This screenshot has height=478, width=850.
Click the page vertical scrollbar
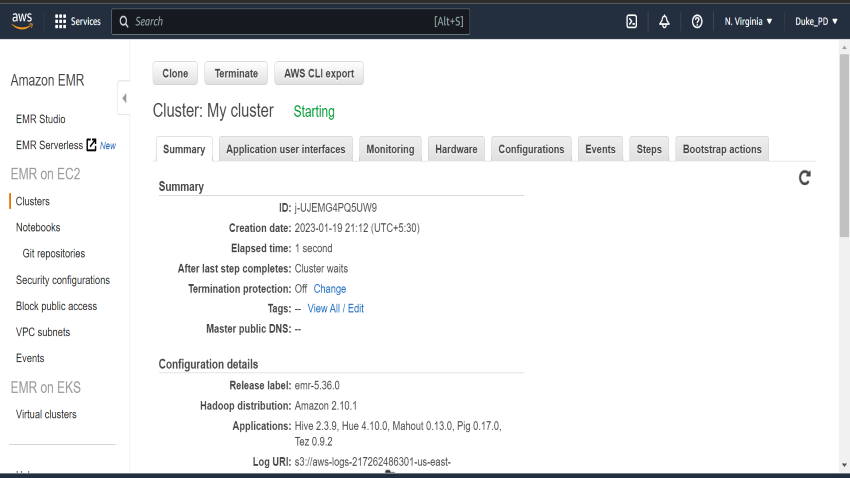coord(844,145)
